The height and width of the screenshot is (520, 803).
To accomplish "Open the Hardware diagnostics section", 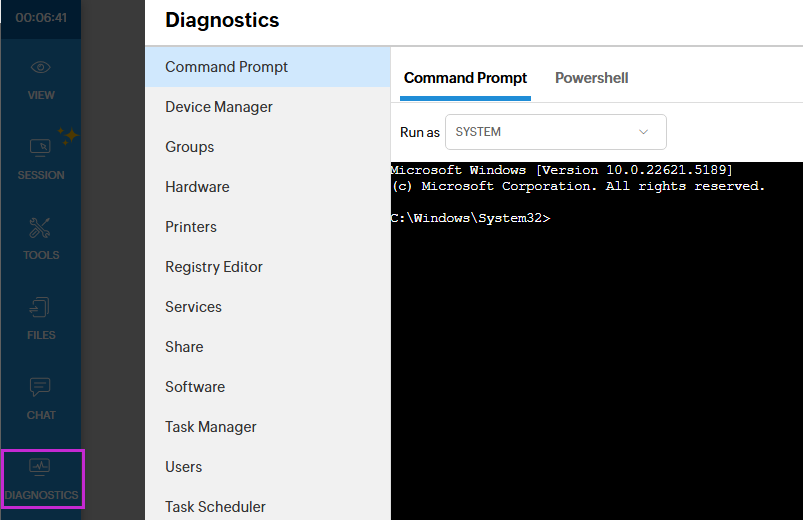I will coord(197,187).
